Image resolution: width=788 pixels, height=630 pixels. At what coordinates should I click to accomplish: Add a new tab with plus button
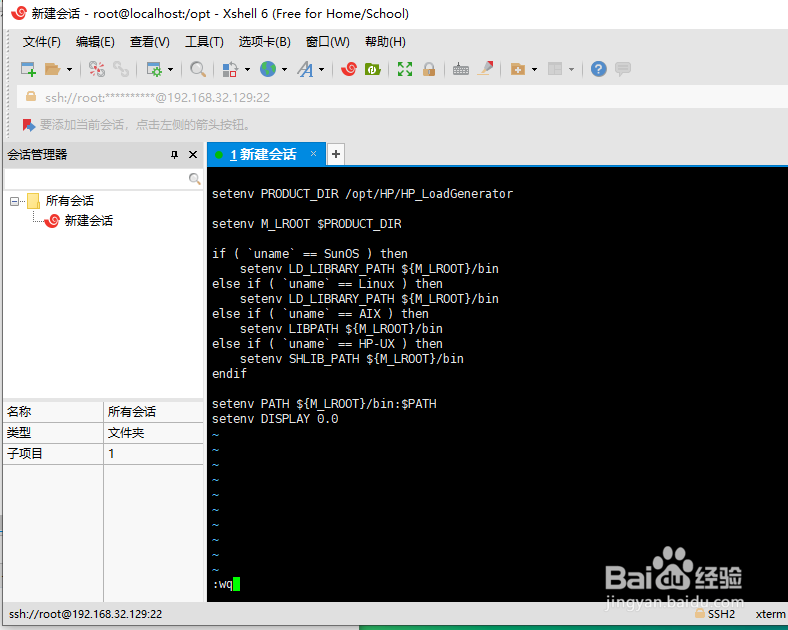pos(336,154)
